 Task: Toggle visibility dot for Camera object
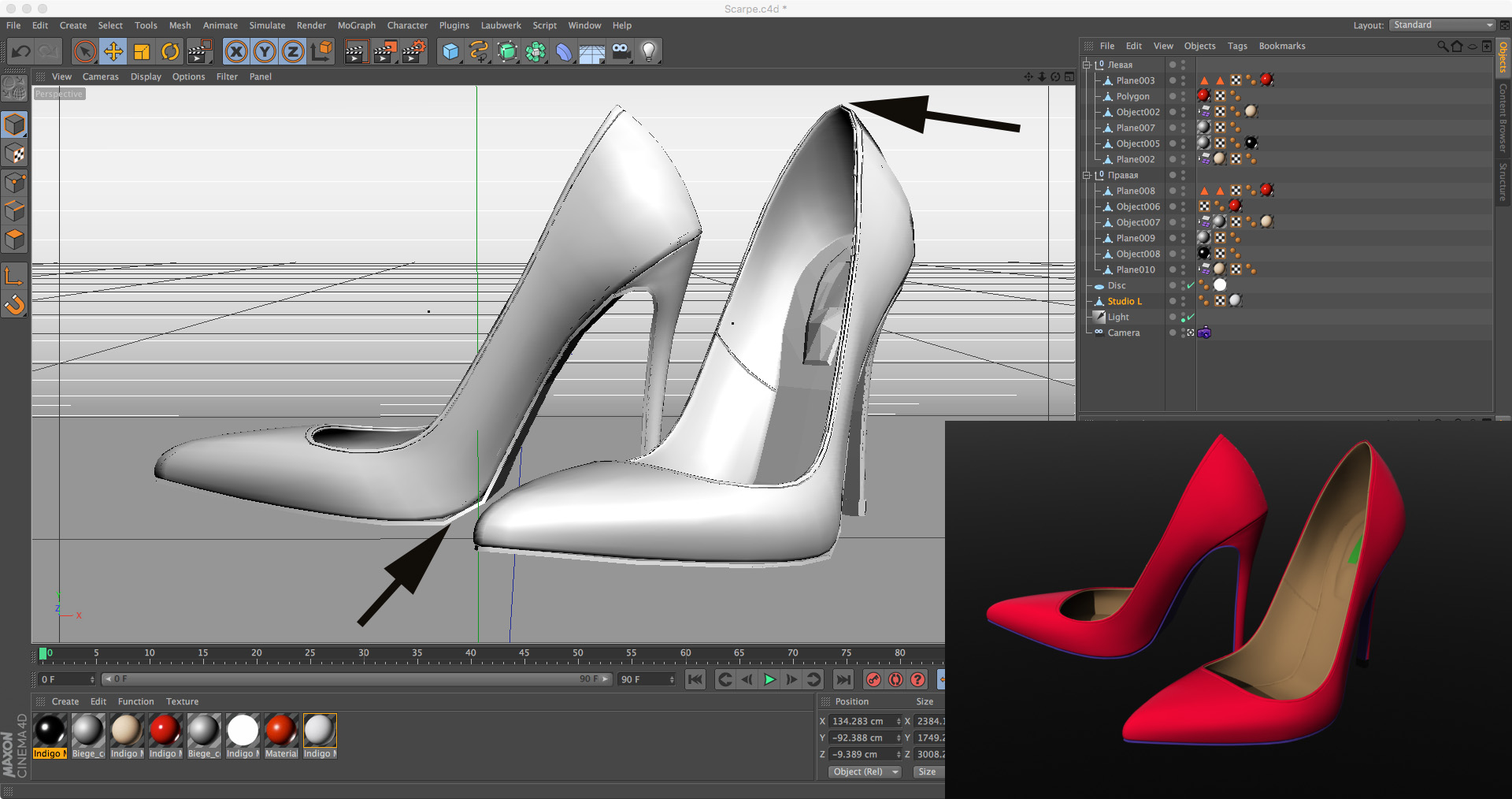1173,333
